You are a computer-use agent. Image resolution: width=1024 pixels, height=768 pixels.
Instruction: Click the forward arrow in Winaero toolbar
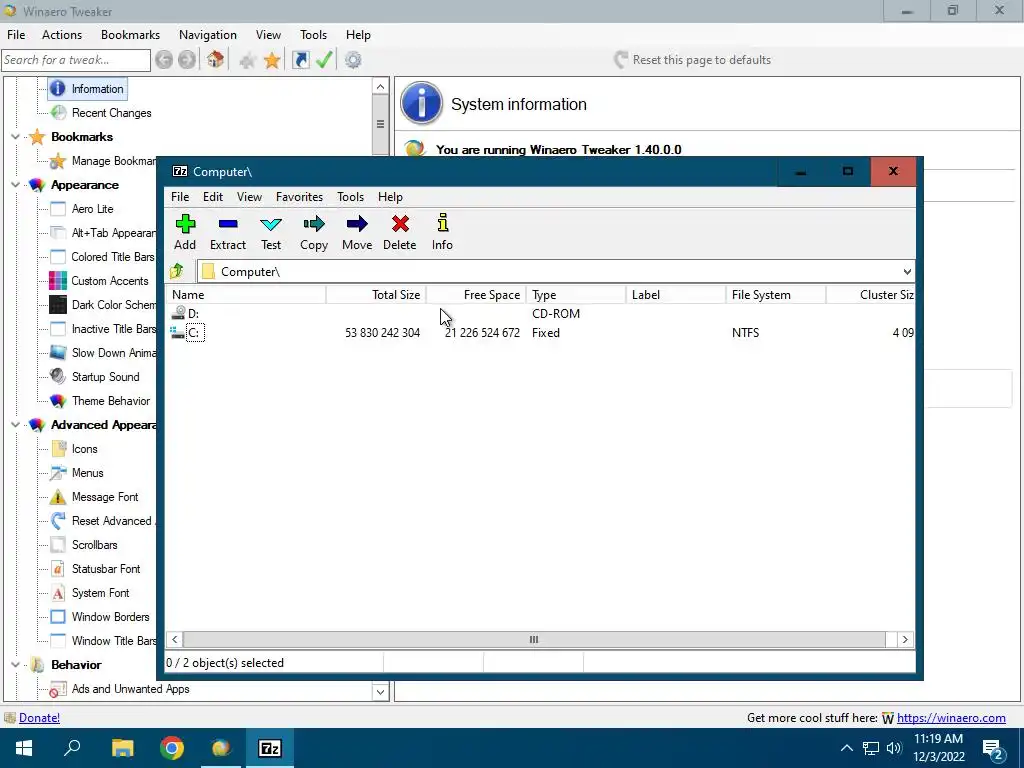[x=187, y=60]
